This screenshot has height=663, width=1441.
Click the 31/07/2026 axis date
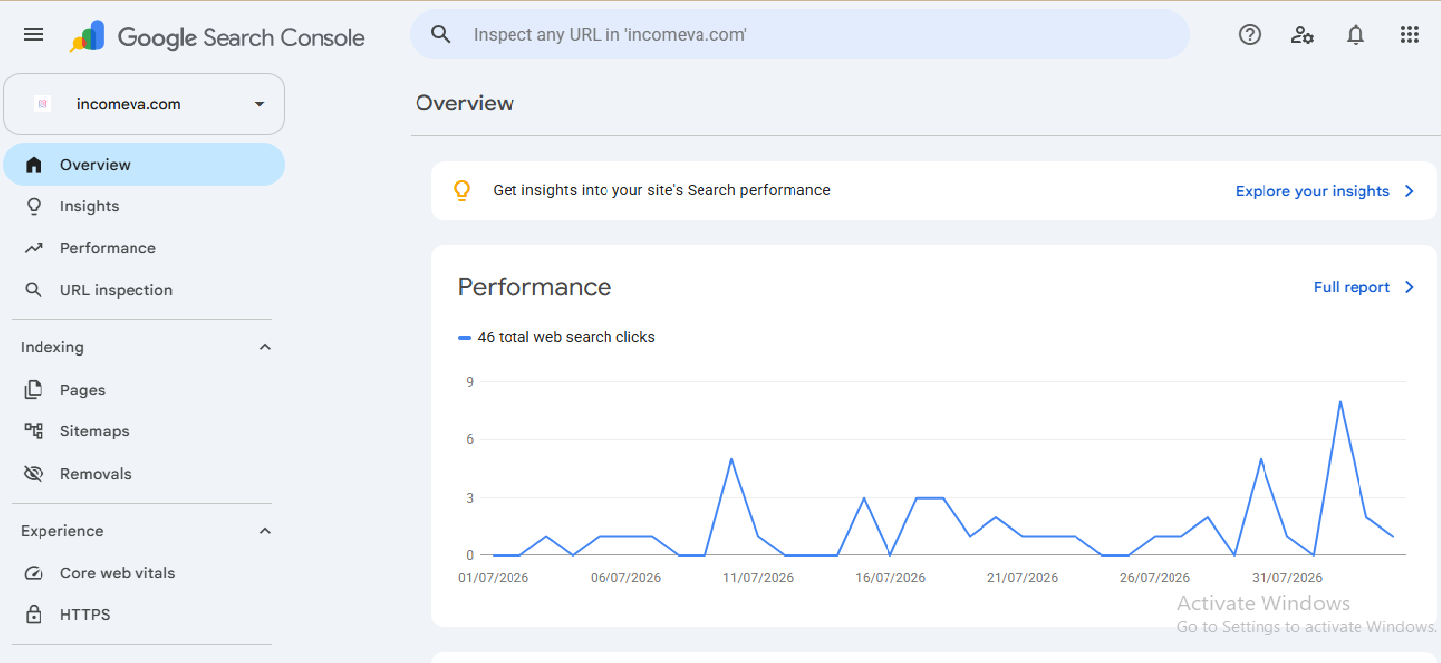click(x=1287, y=578)
